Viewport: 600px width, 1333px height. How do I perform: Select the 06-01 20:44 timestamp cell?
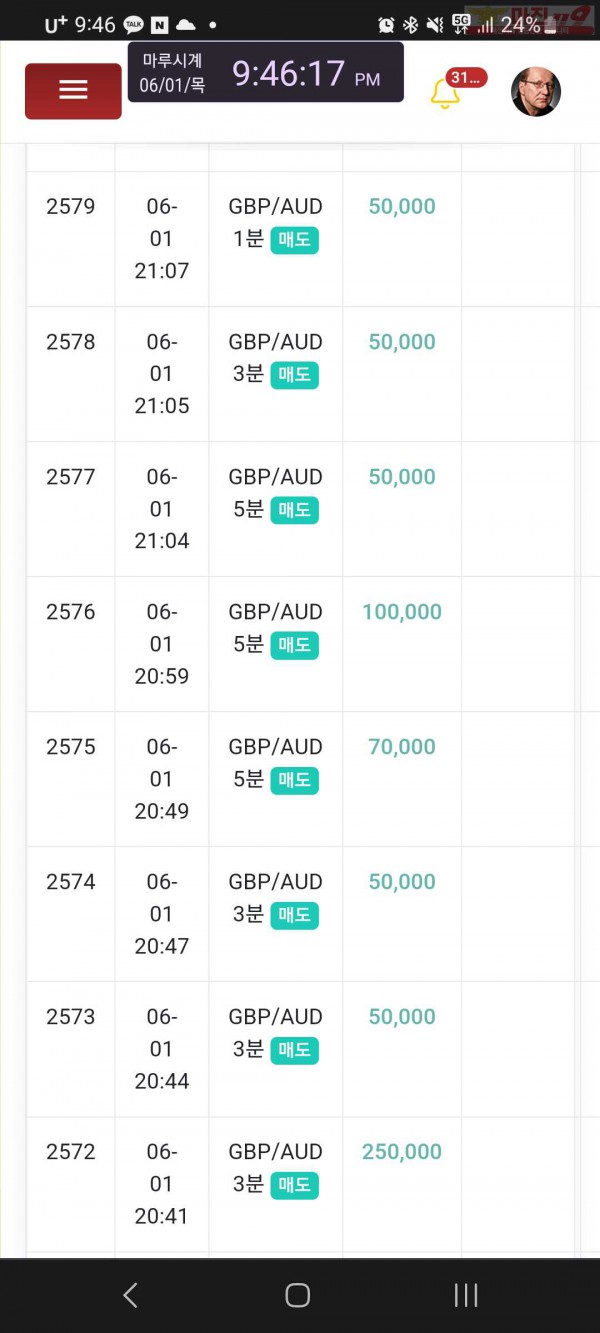(x=162, y=1048)
